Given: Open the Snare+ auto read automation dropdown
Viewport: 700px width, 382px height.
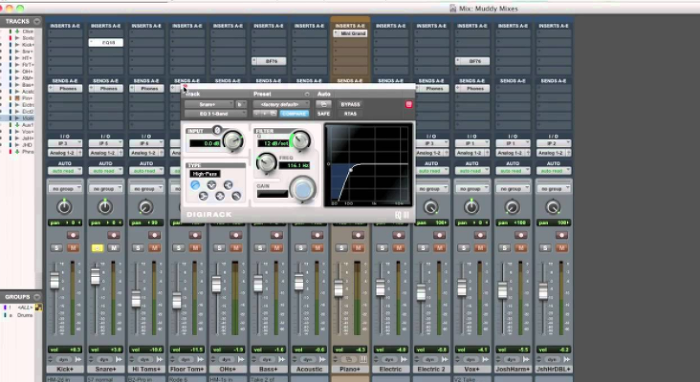Looking at the screenshot, I should tap(106, 171).
